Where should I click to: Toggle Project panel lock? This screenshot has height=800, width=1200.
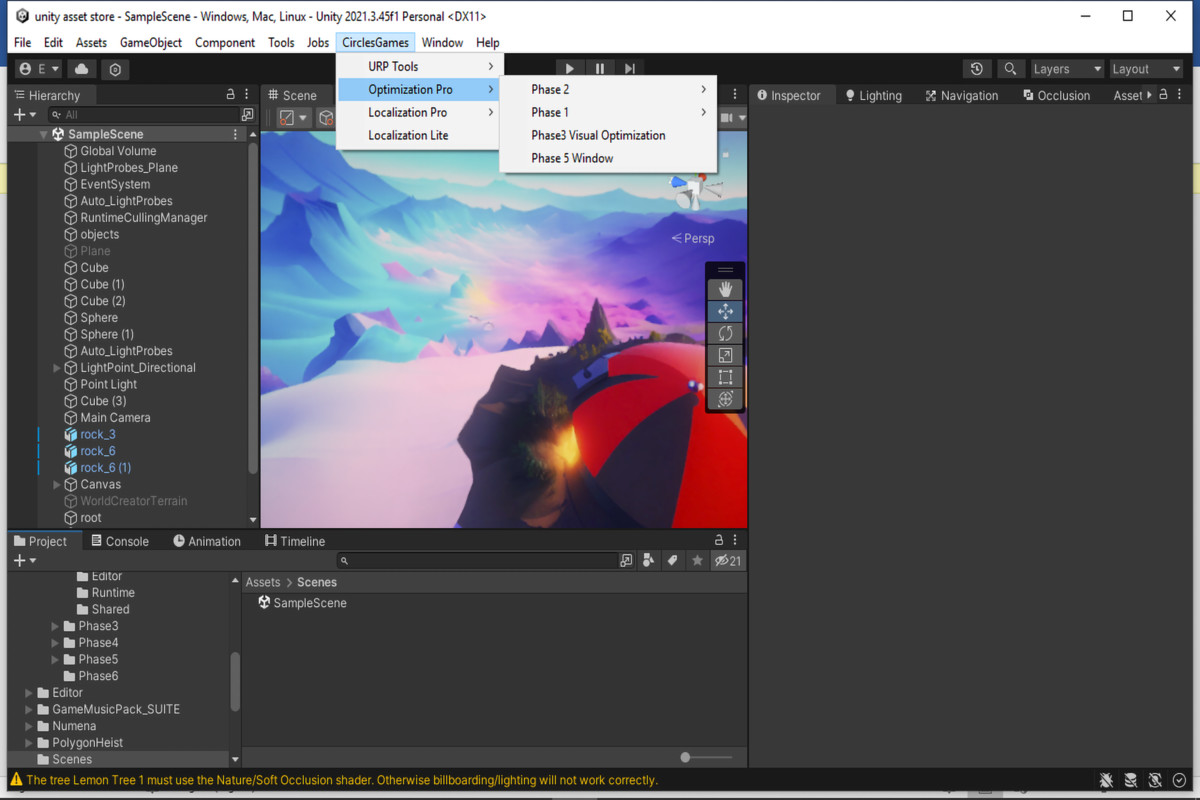pos(718,541)
